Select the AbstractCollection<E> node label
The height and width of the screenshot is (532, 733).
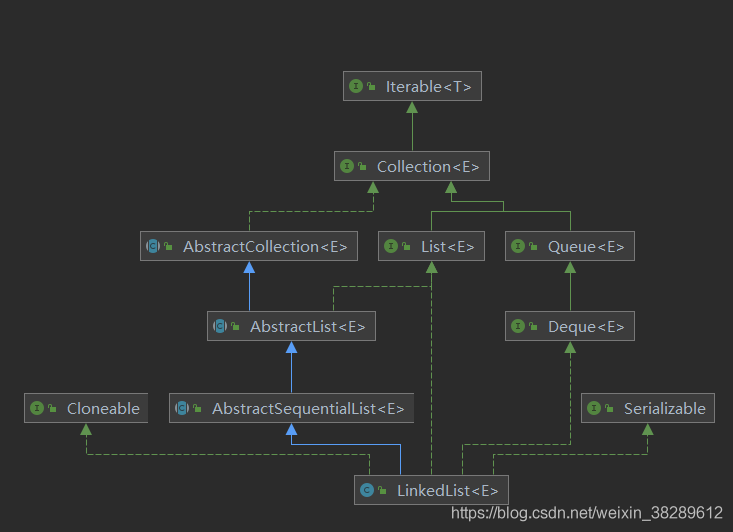coord(265,246)
